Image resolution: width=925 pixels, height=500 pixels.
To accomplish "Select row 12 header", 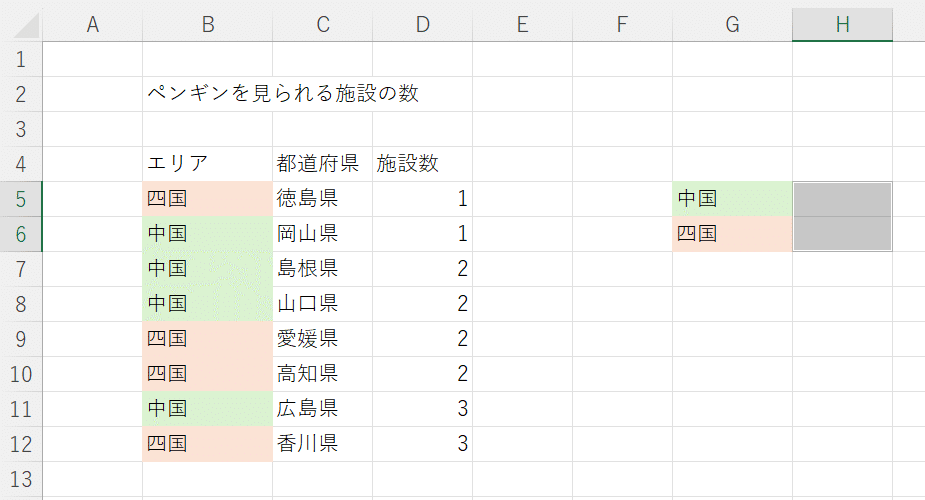I will click(21, 443).
